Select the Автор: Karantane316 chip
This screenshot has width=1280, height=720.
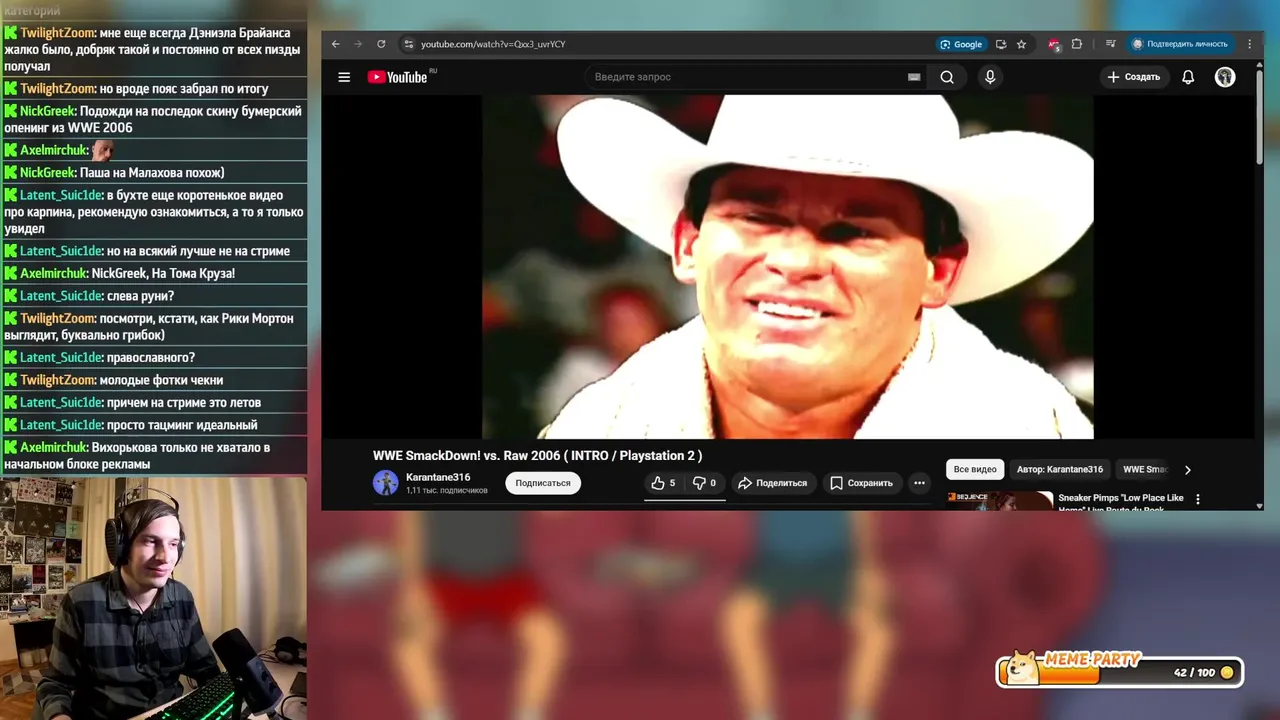point(1060,469)
